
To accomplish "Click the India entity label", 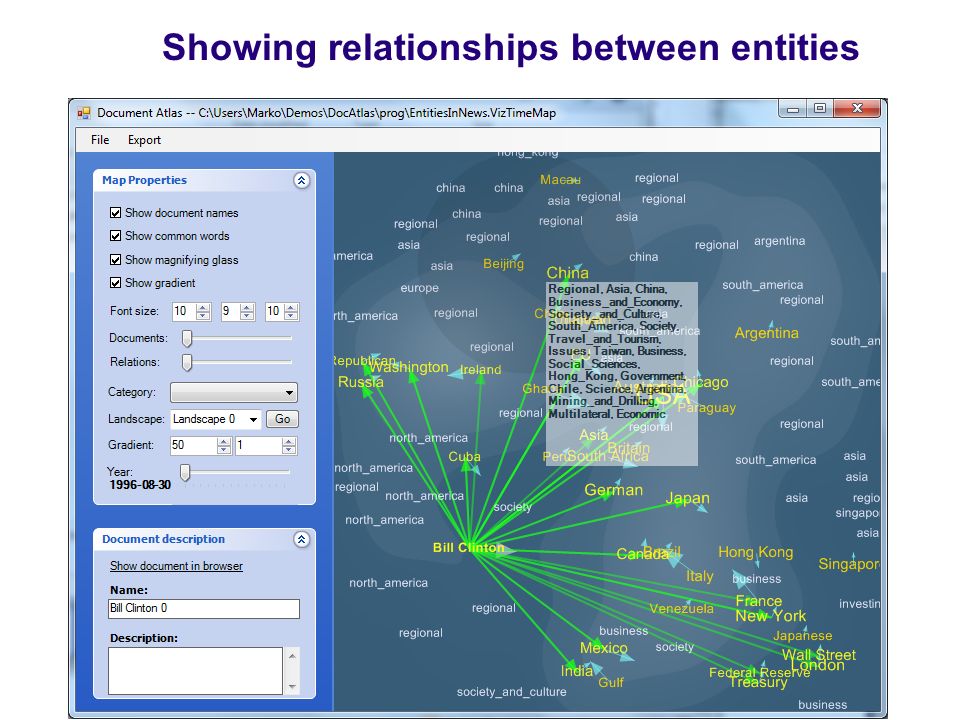I will [x=577, y=671].
